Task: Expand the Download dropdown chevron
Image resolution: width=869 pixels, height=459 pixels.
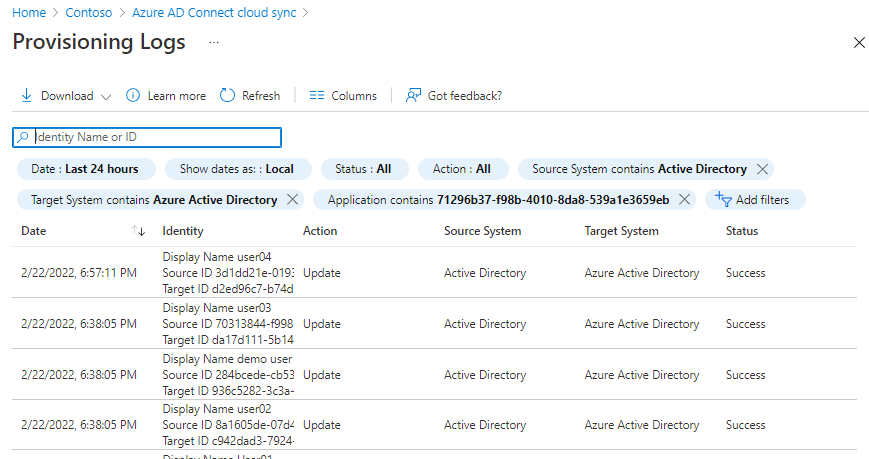Action: click(105, 97)
